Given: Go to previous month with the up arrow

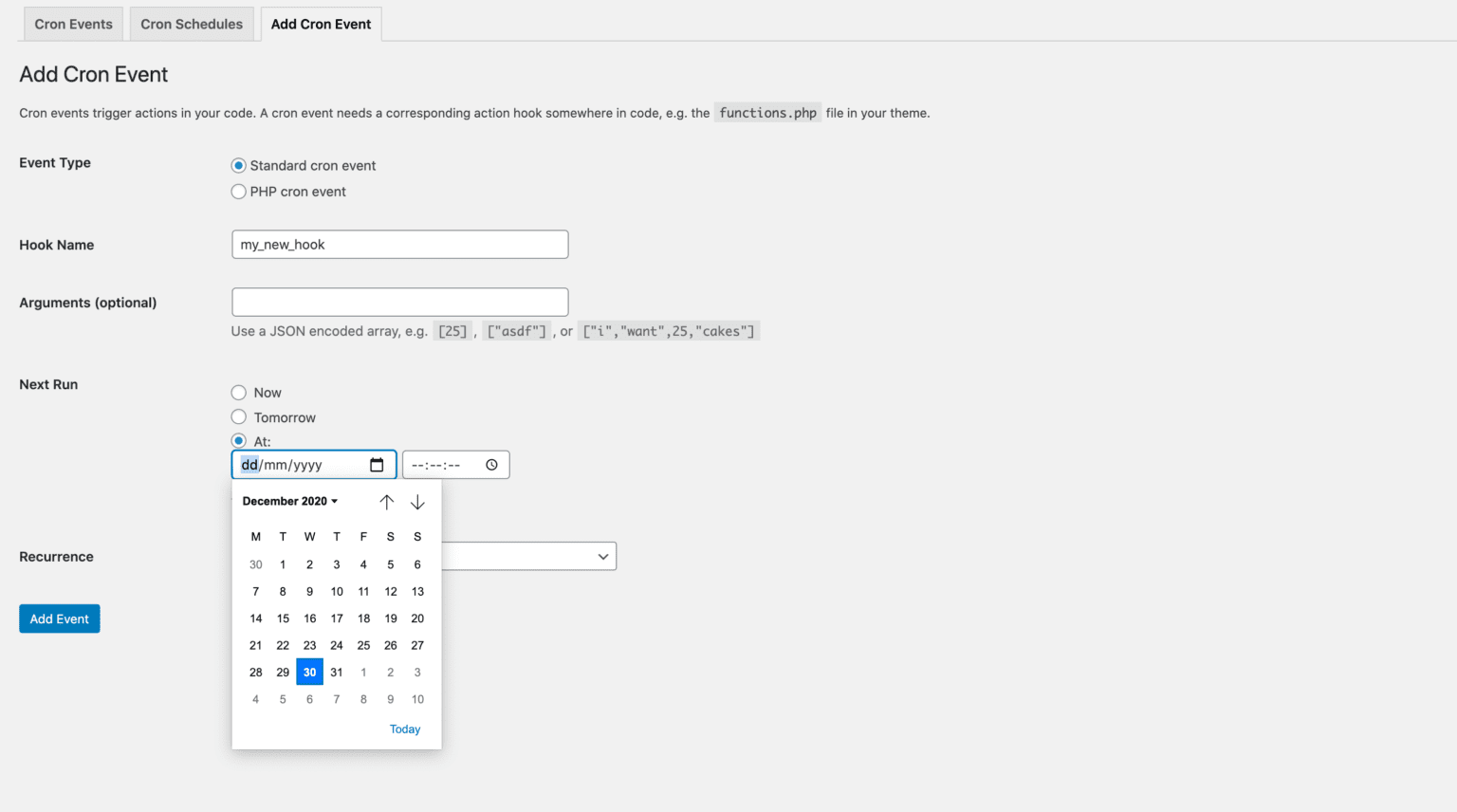Looking at the screenshot, I should point(387,502).
